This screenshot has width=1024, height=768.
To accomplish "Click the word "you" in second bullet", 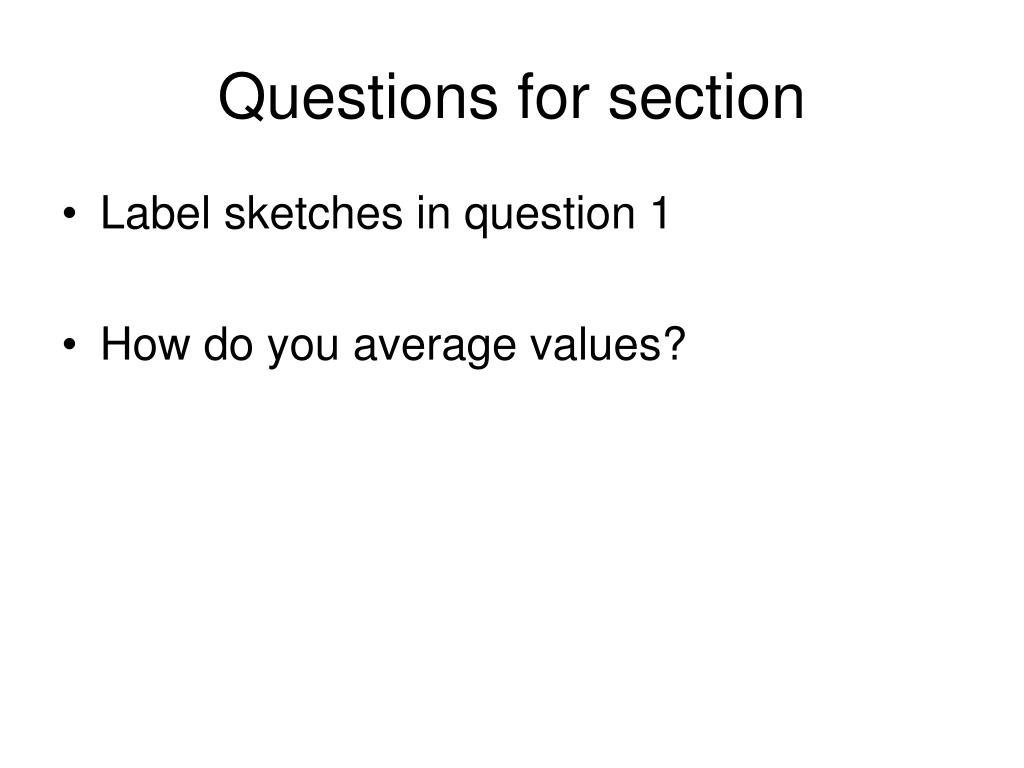I will [x=303, y=347].
